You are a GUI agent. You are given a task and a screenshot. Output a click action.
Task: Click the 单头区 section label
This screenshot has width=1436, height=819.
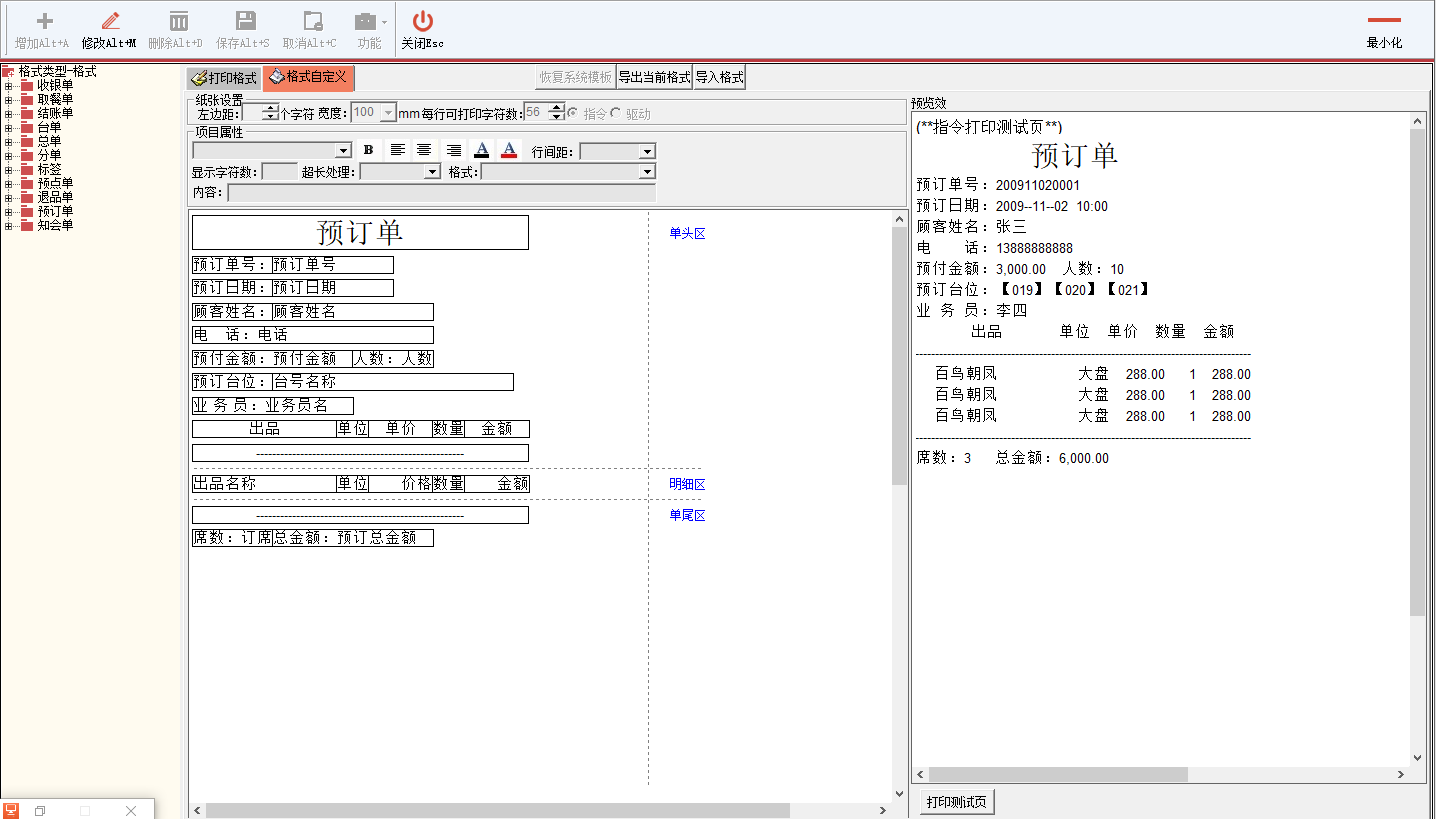(687, 233)
